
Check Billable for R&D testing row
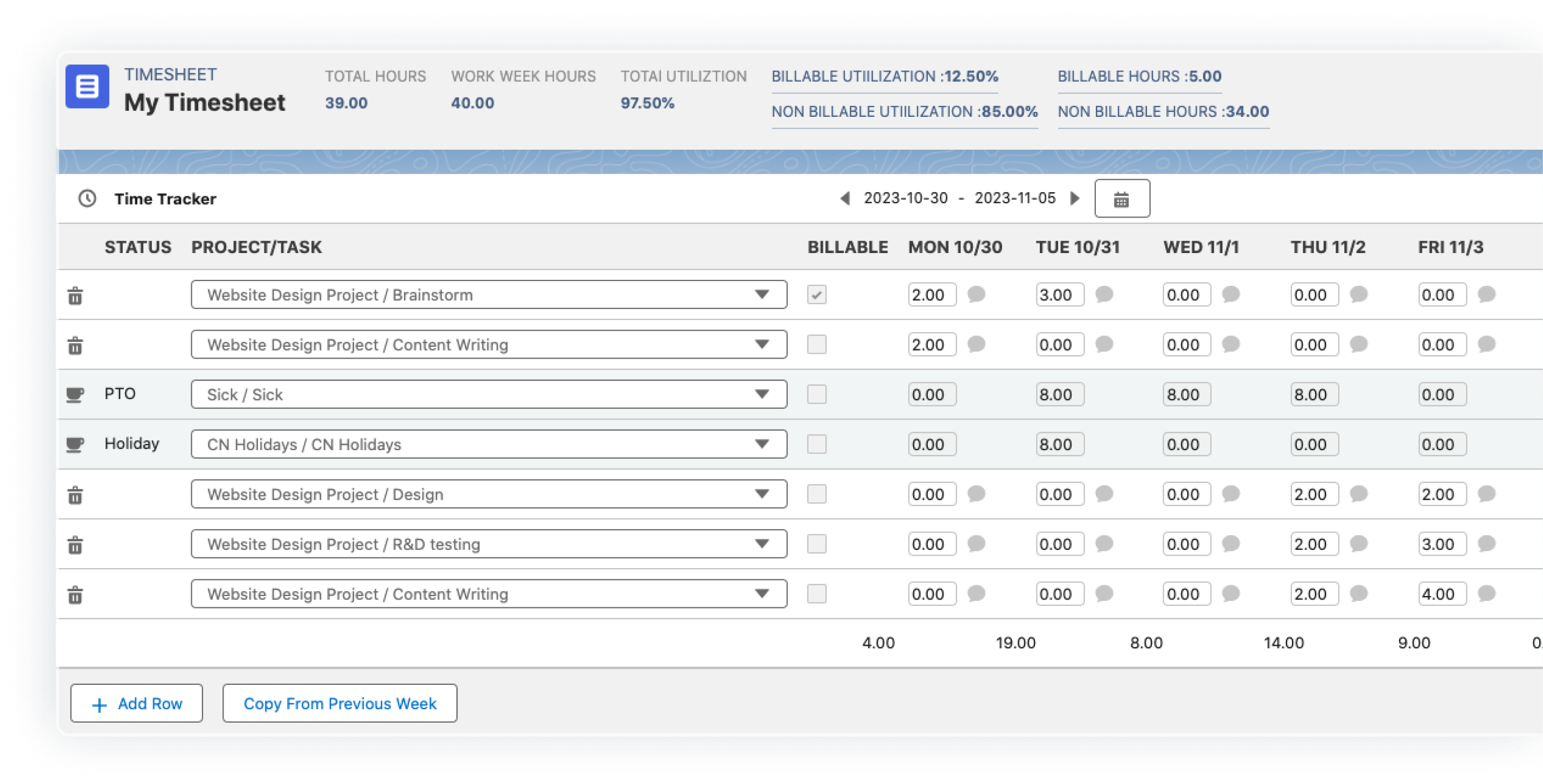pos(816,543)
